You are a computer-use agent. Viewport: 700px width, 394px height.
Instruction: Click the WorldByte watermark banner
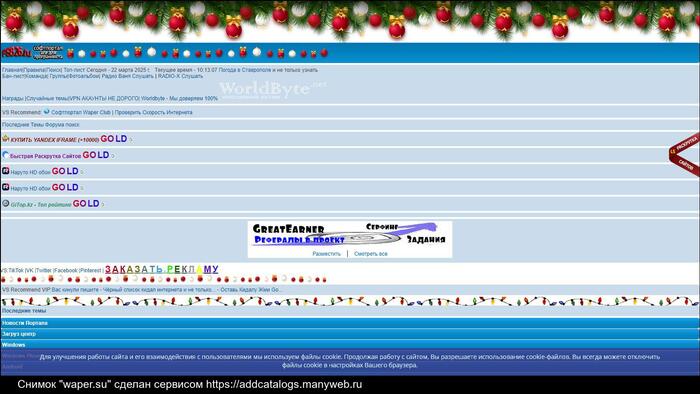(273, 89)
